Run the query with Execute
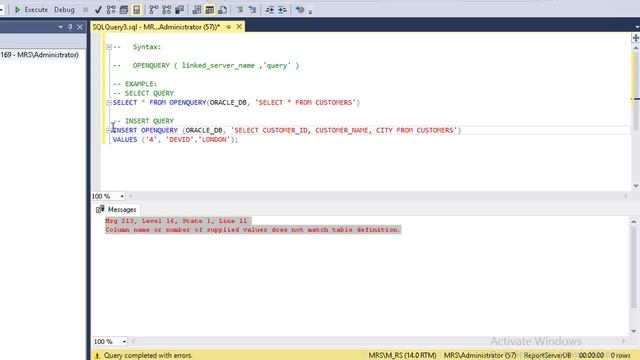 pos(31,9)
